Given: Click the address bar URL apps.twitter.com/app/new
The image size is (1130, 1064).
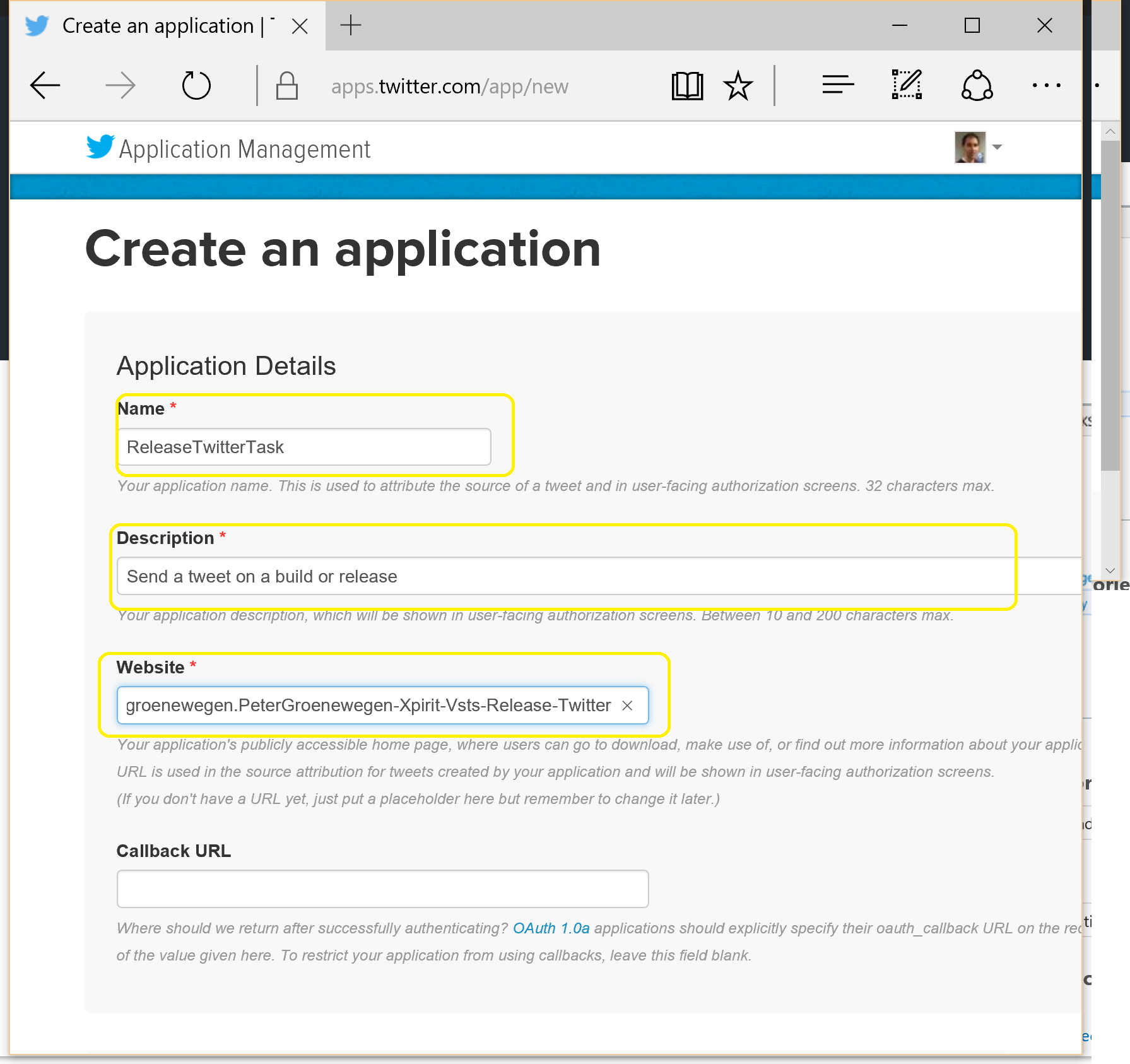Looking at the screenshot, I should click(x=450, y=86).
